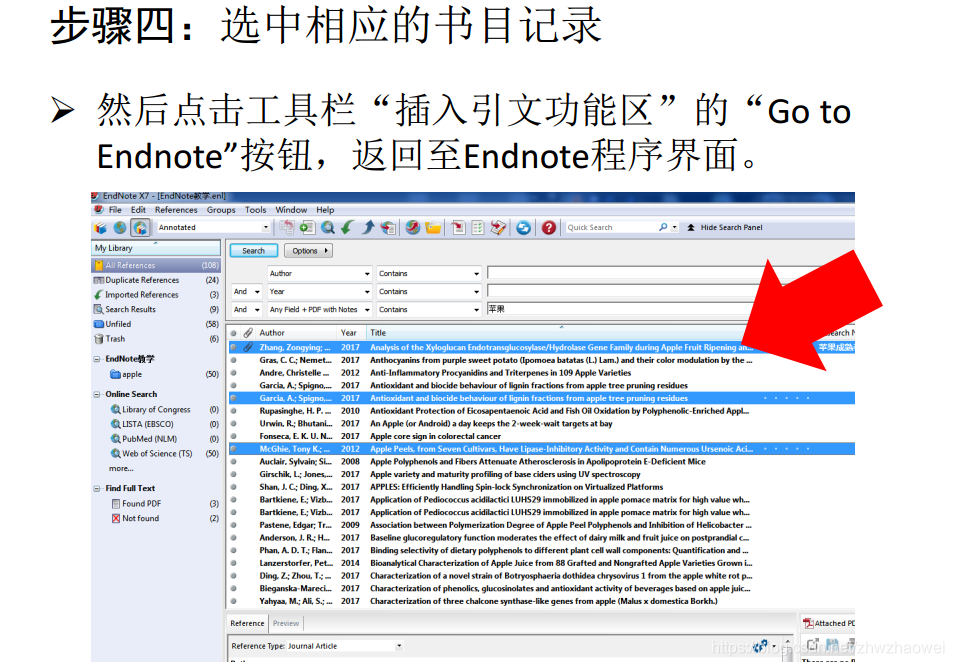This screenshot has width=954, height=666.
Task: Switch to the Preview tab
Action: [x=286, y=623]
